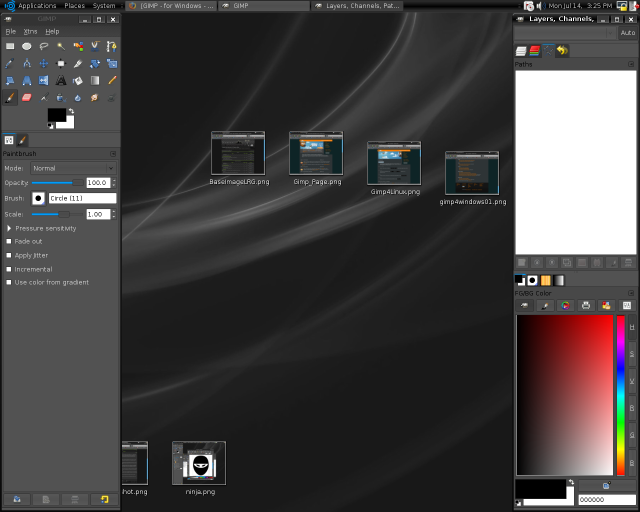Switch to the Channels tab icon
Screen dimensions: 640x512
coord(535,50)
